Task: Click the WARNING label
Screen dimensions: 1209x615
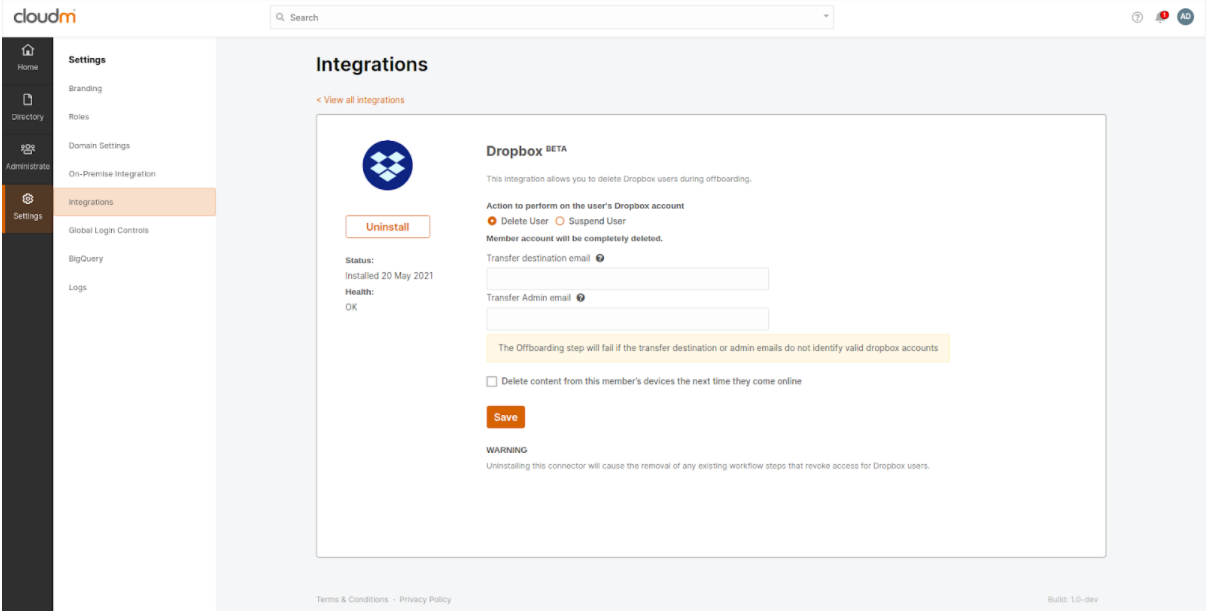Action: [507, 450]
